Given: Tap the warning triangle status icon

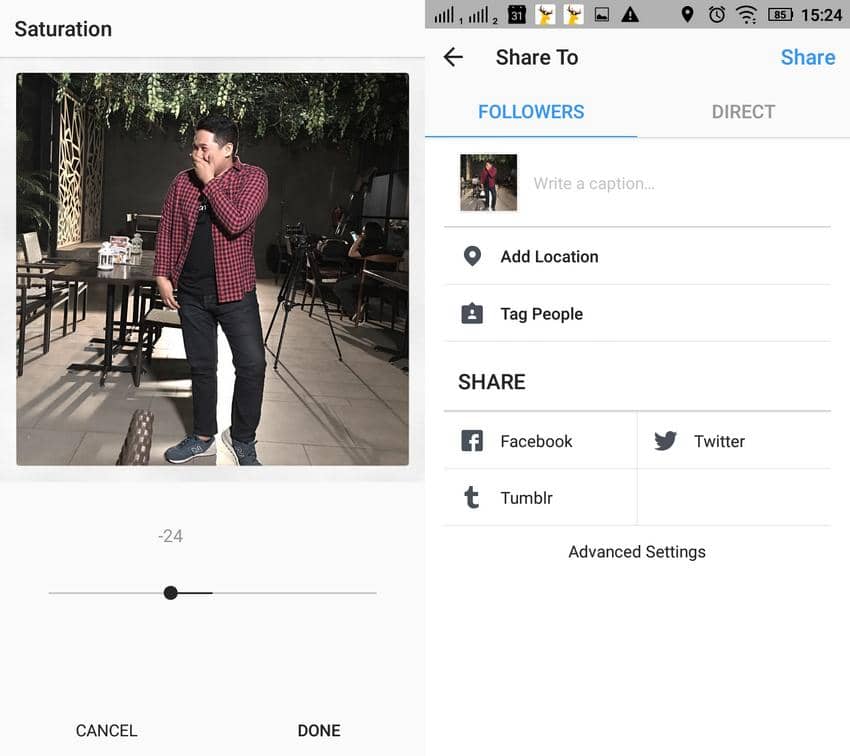Looking at the screenshot, I should click(x=630, y=14).
